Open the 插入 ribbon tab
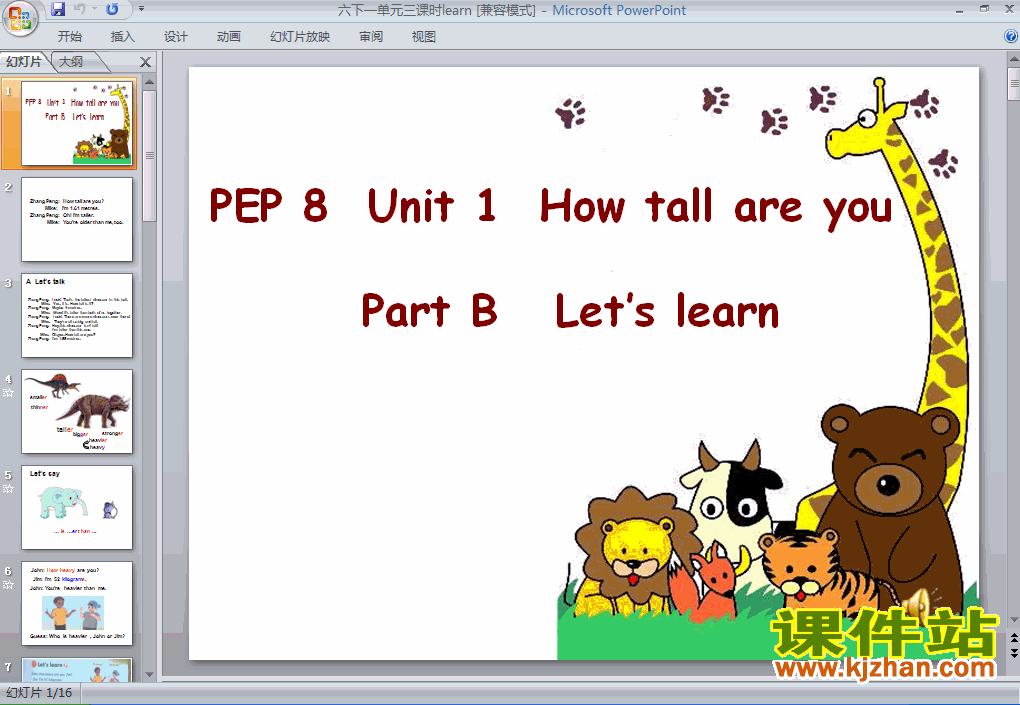 click(122, 36)
